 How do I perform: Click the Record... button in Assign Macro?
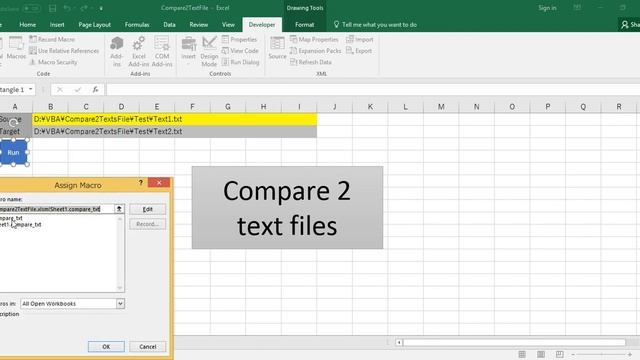[x=148, y=224]
